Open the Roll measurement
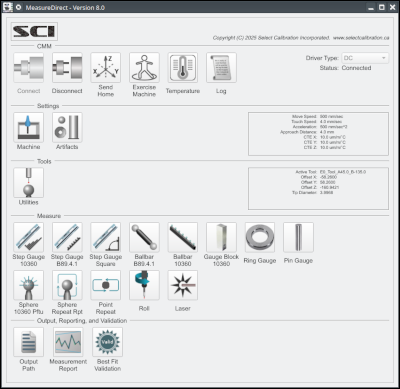This screenshot has width=400, height=389. click(x=144, y=285)
